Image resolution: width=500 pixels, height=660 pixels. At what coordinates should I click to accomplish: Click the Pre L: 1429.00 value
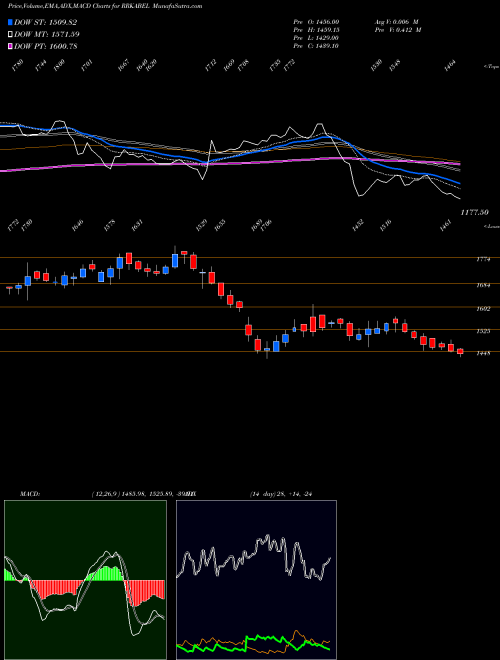[x=316, y=38]
